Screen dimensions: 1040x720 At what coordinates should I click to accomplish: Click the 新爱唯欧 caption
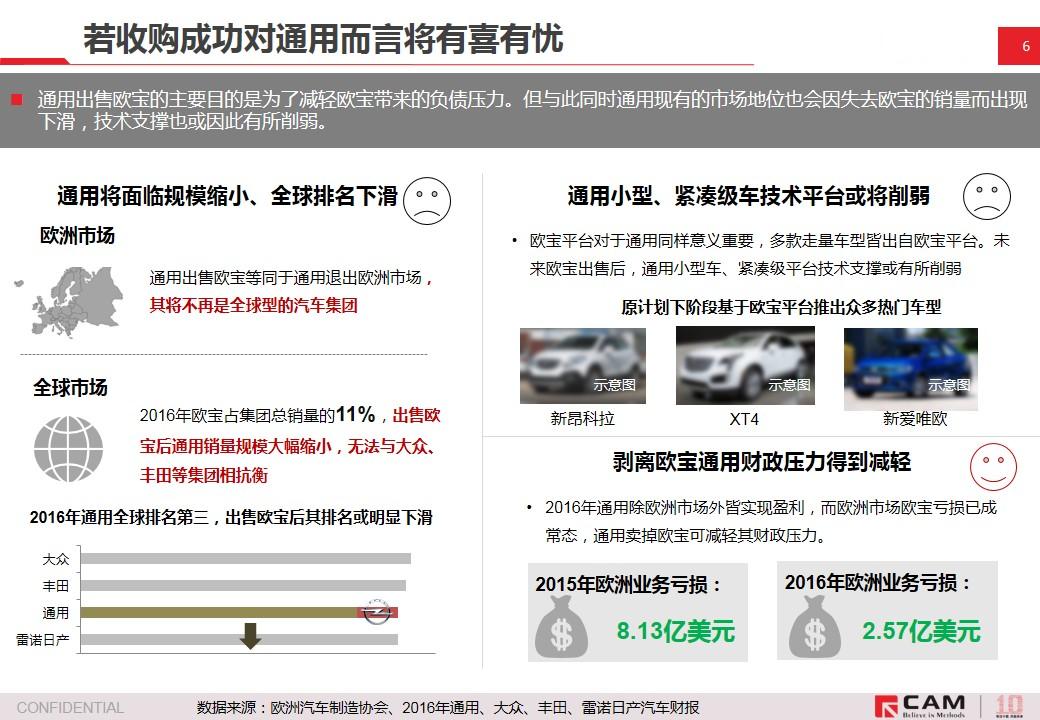(x=915, y=419)
